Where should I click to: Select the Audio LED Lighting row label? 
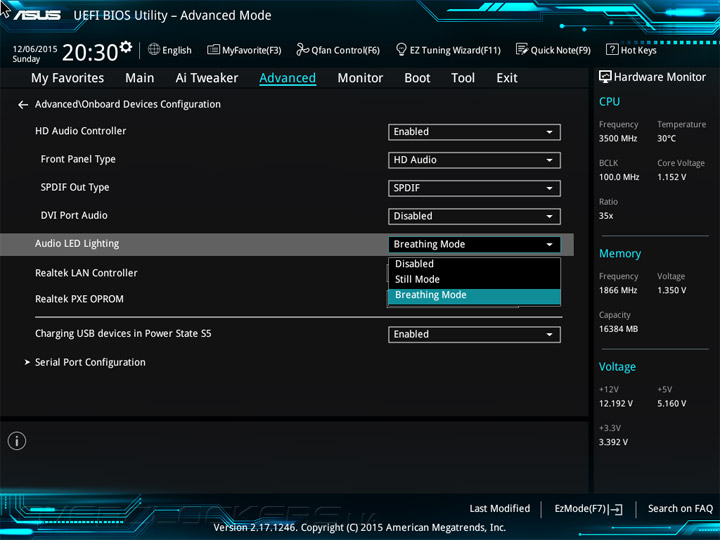point(77,244)
